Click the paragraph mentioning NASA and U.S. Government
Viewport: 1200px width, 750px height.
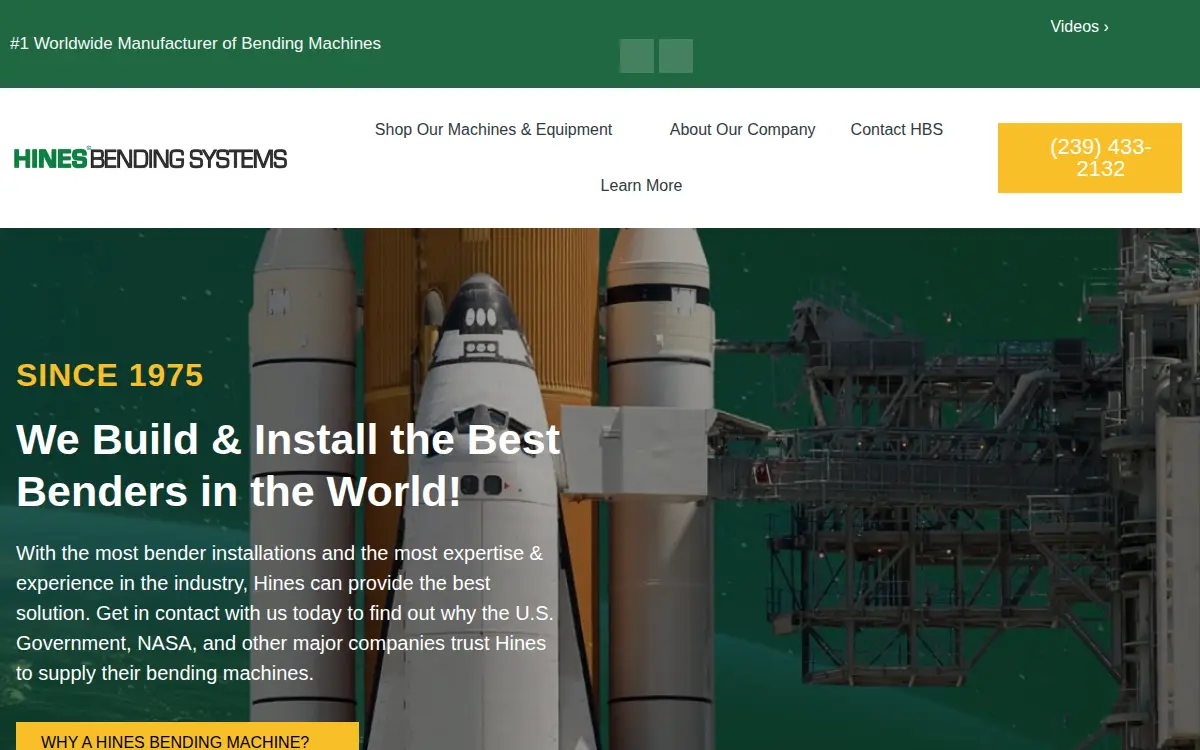(285, 613)
